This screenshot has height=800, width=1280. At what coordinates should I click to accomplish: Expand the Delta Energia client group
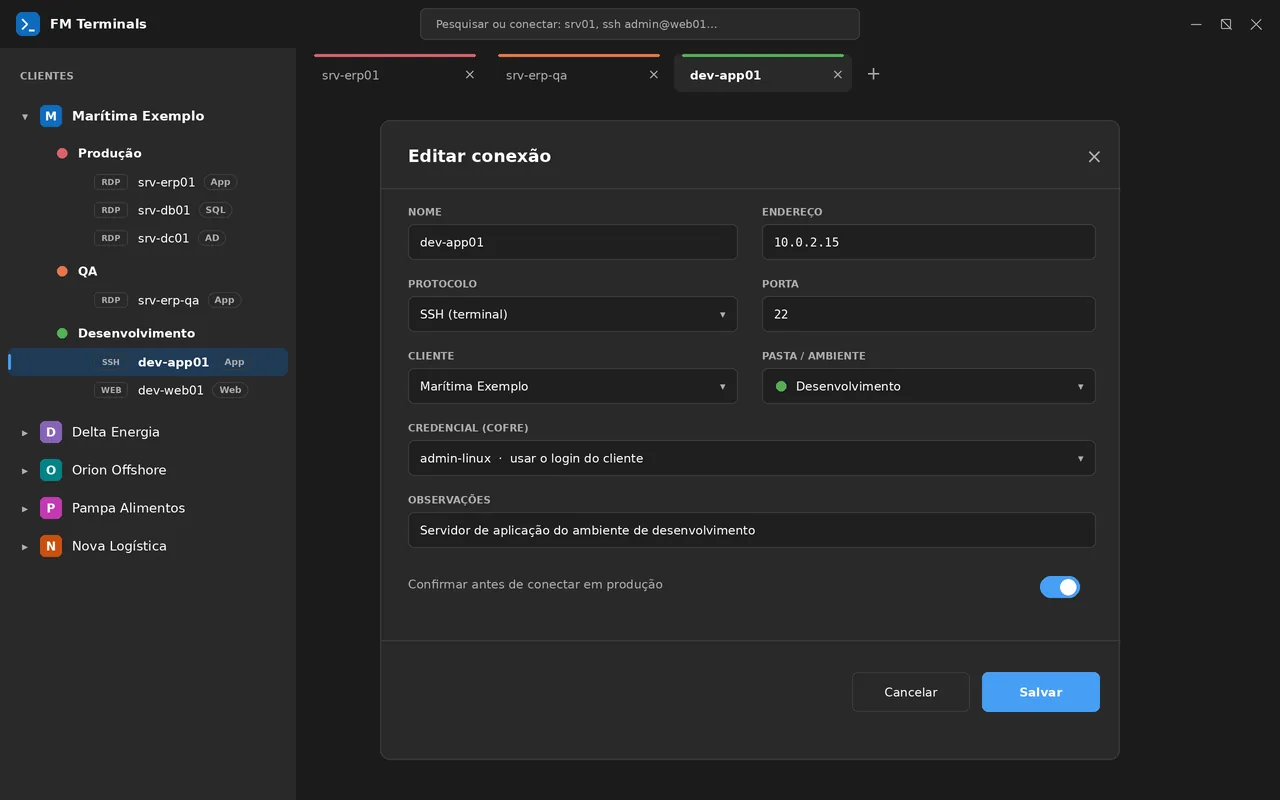point(25,433)
